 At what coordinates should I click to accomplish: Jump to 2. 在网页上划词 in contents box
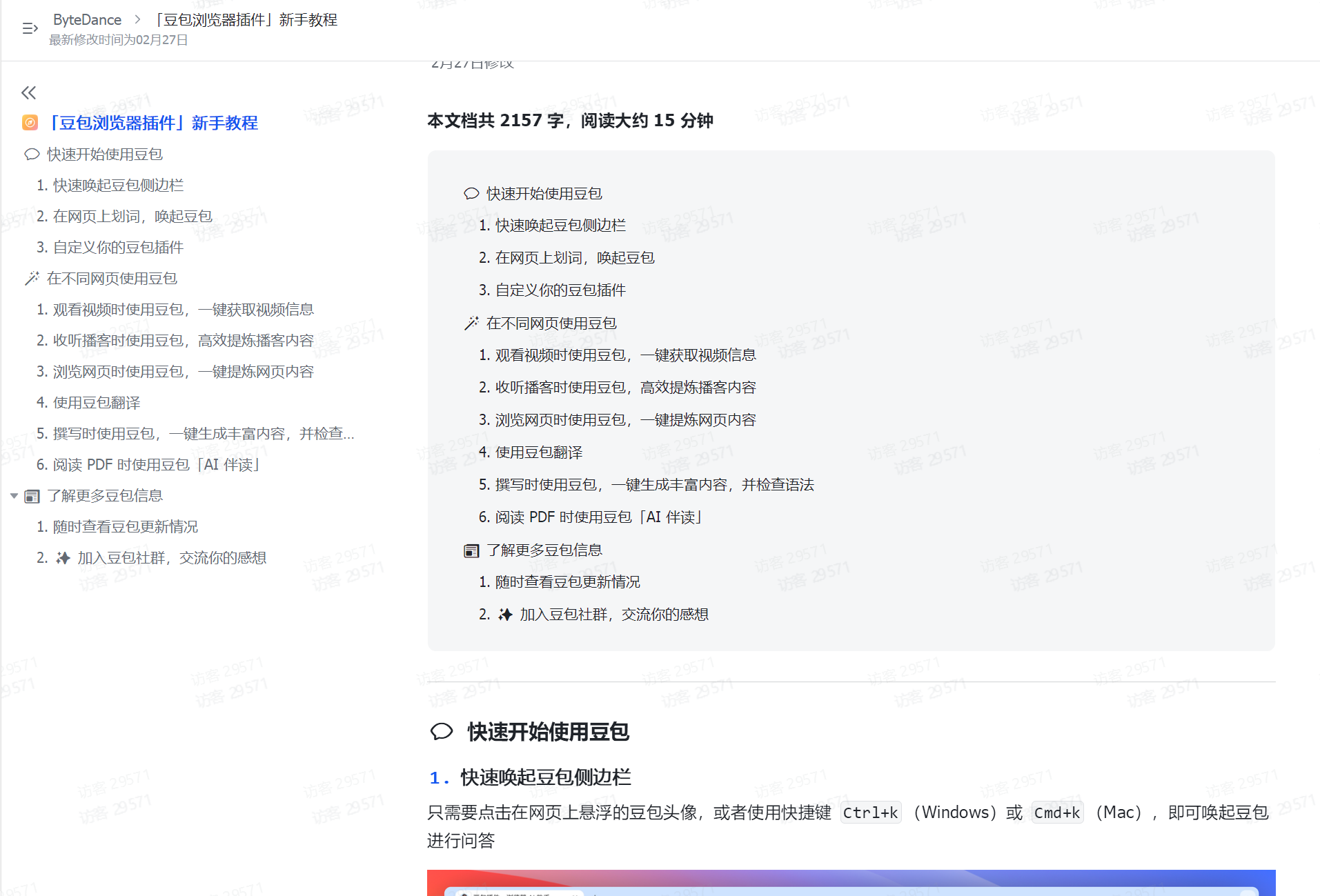567,258
